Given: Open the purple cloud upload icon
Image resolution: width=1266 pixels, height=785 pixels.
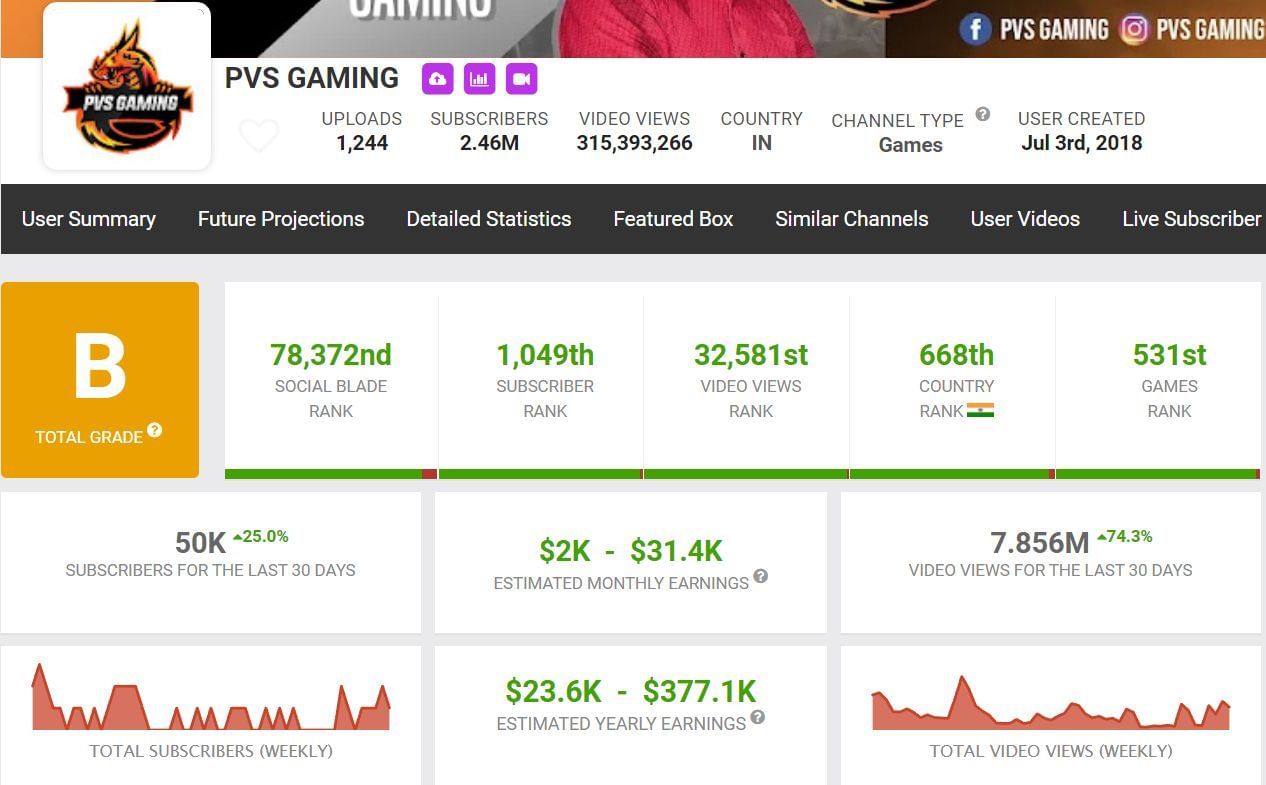Looking at the screenshot, I should (438, 78).
